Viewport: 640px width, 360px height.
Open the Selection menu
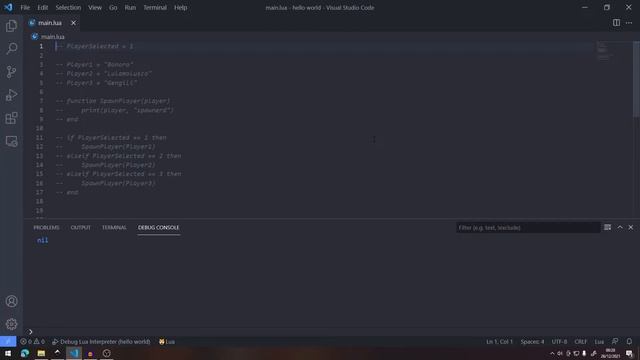pos(68,7)
